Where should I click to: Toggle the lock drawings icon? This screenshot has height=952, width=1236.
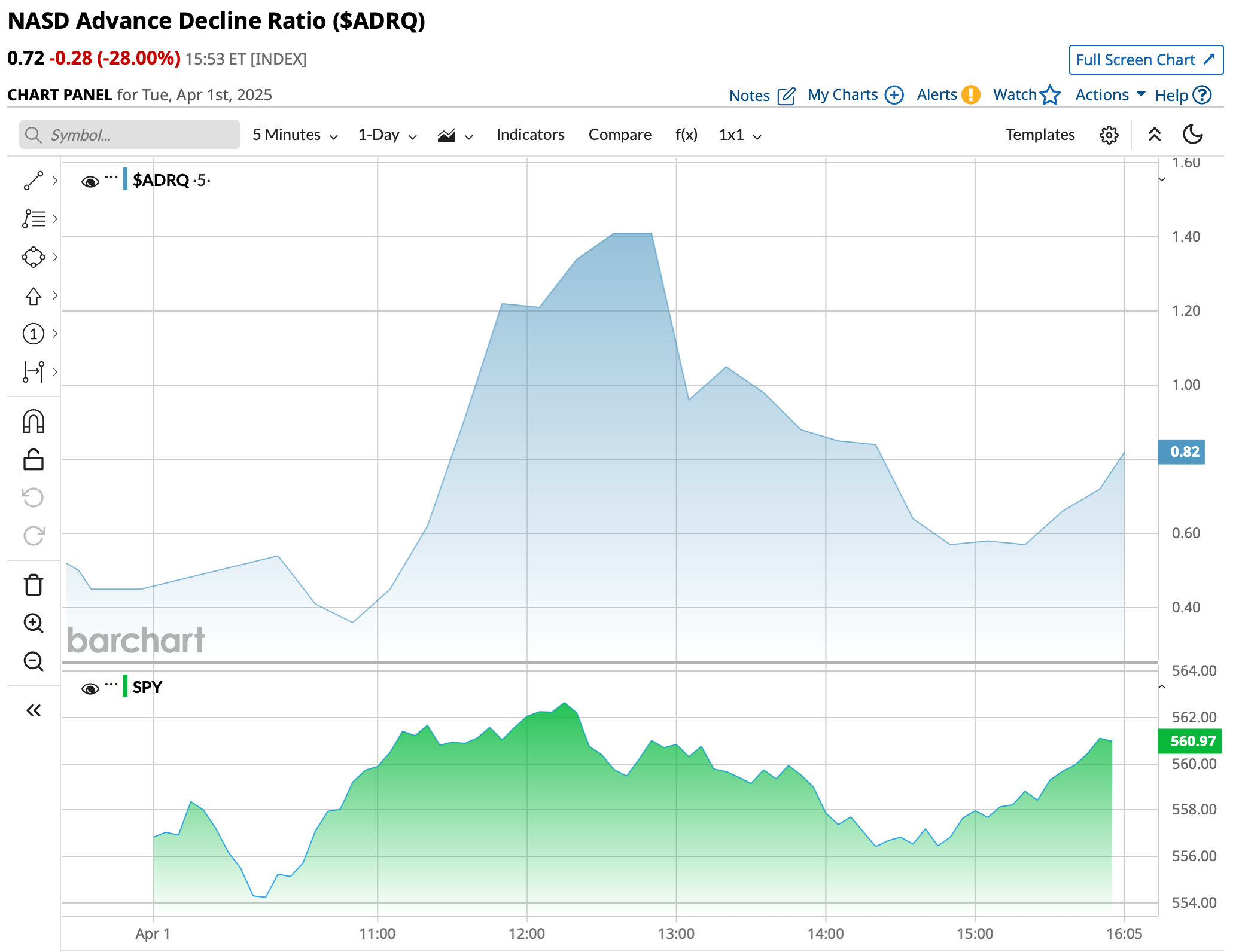coord(34,460)
